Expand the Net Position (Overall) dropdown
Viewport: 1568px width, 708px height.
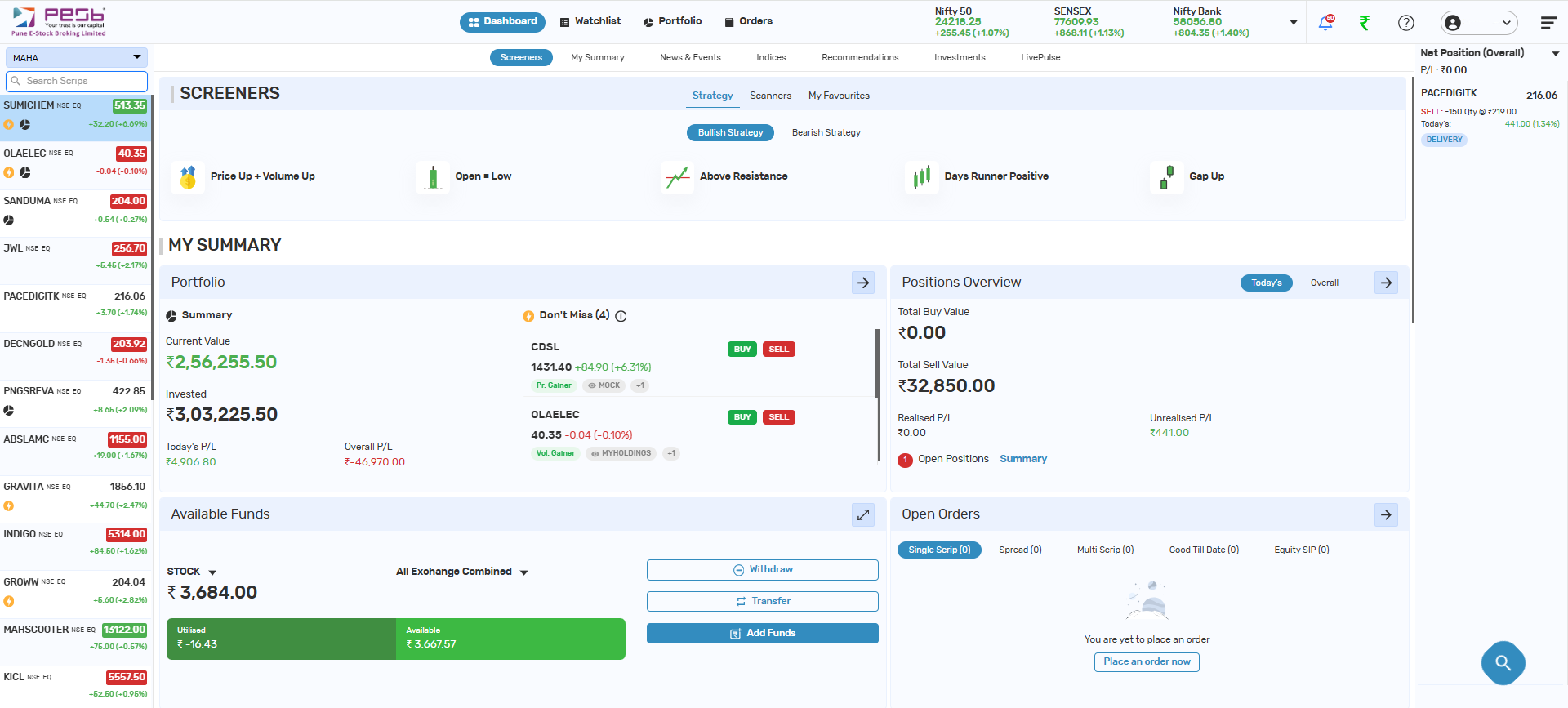pos(1555,53)
